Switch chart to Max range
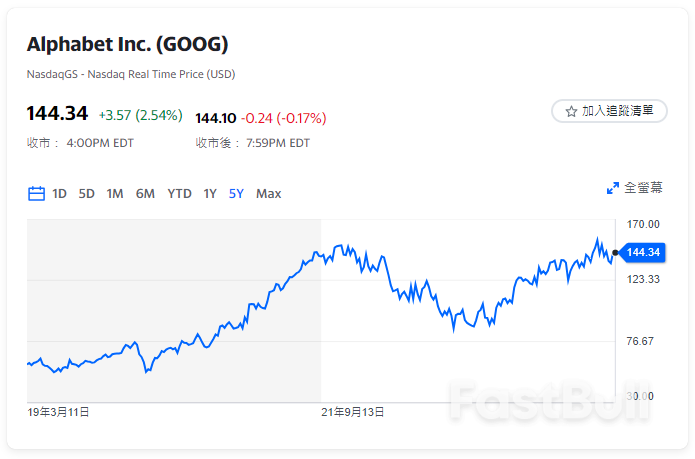695x459 pixels. point(269,194)
